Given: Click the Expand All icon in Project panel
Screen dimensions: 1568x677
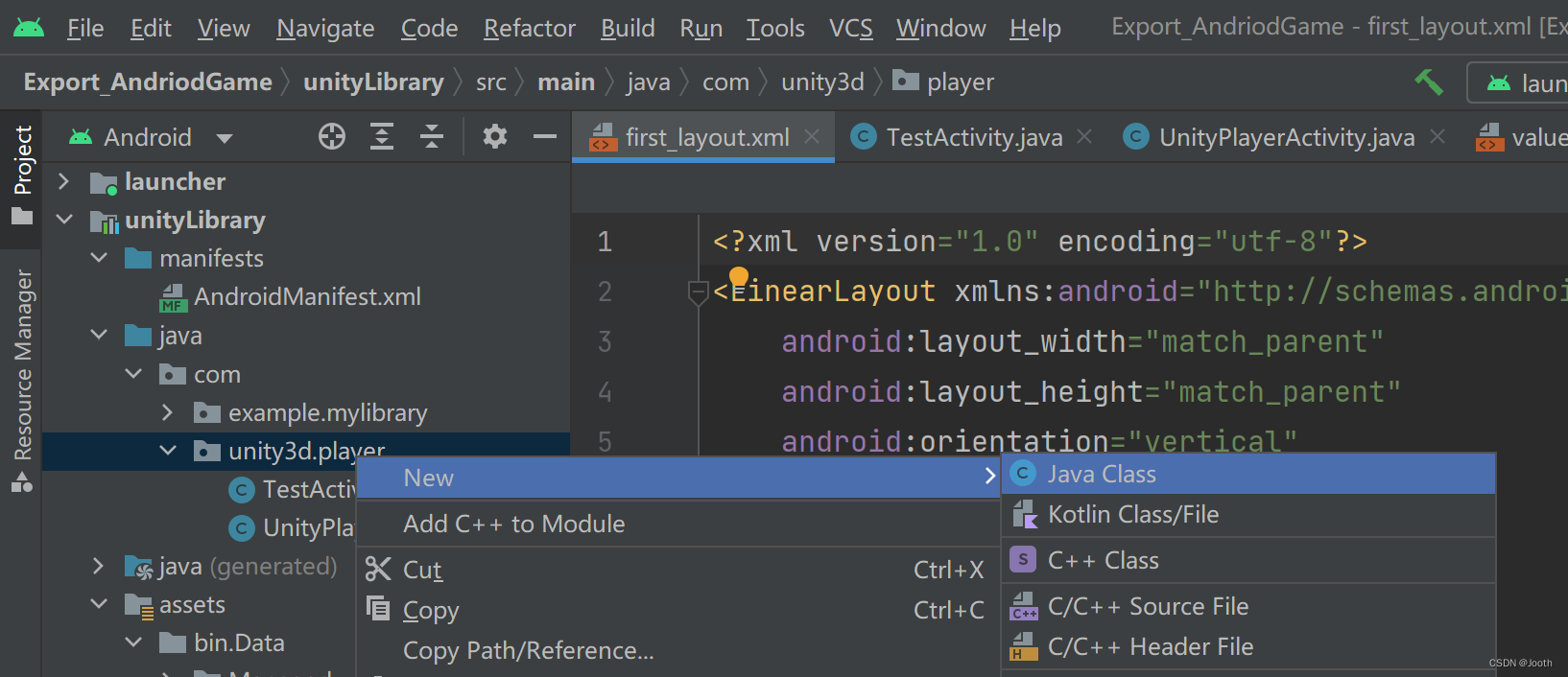Looking at the screenshot, I should point(382,137).
